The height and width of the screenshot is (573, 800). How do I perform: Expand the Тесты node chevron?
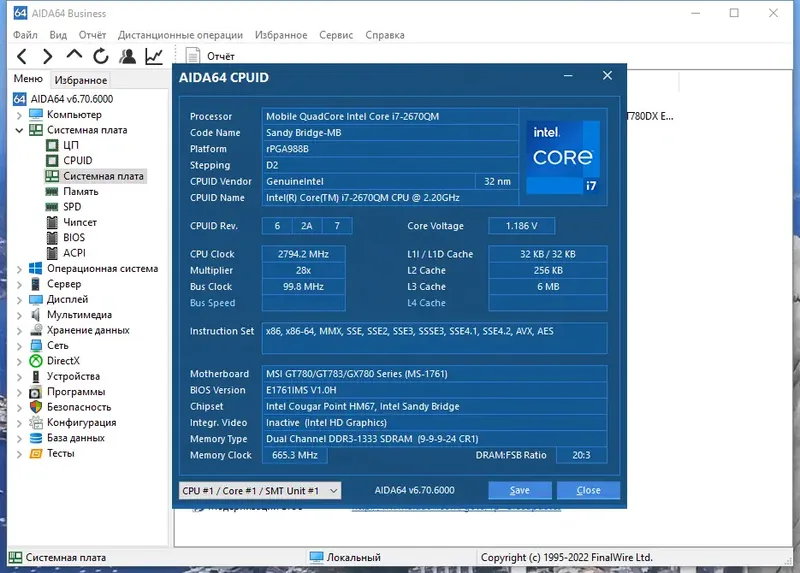19,454
